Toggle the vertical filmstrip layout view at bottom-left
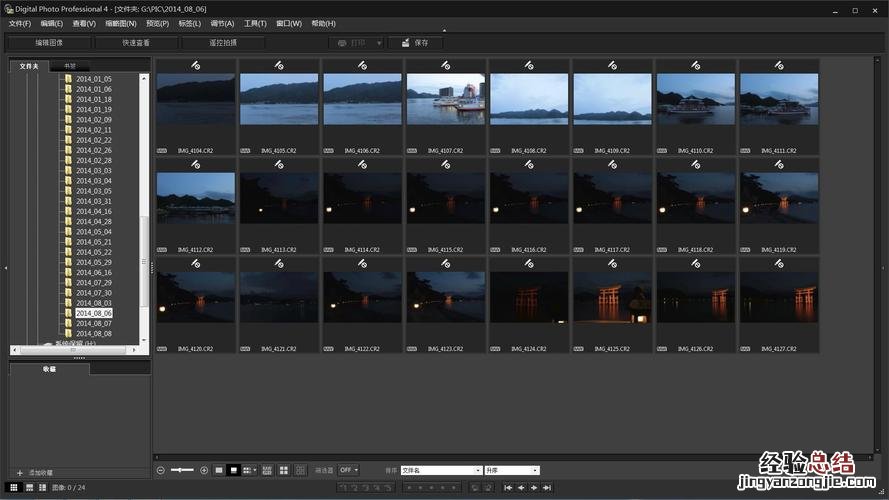The height and width of the screenshot is (500, 889). coord(41,487)
